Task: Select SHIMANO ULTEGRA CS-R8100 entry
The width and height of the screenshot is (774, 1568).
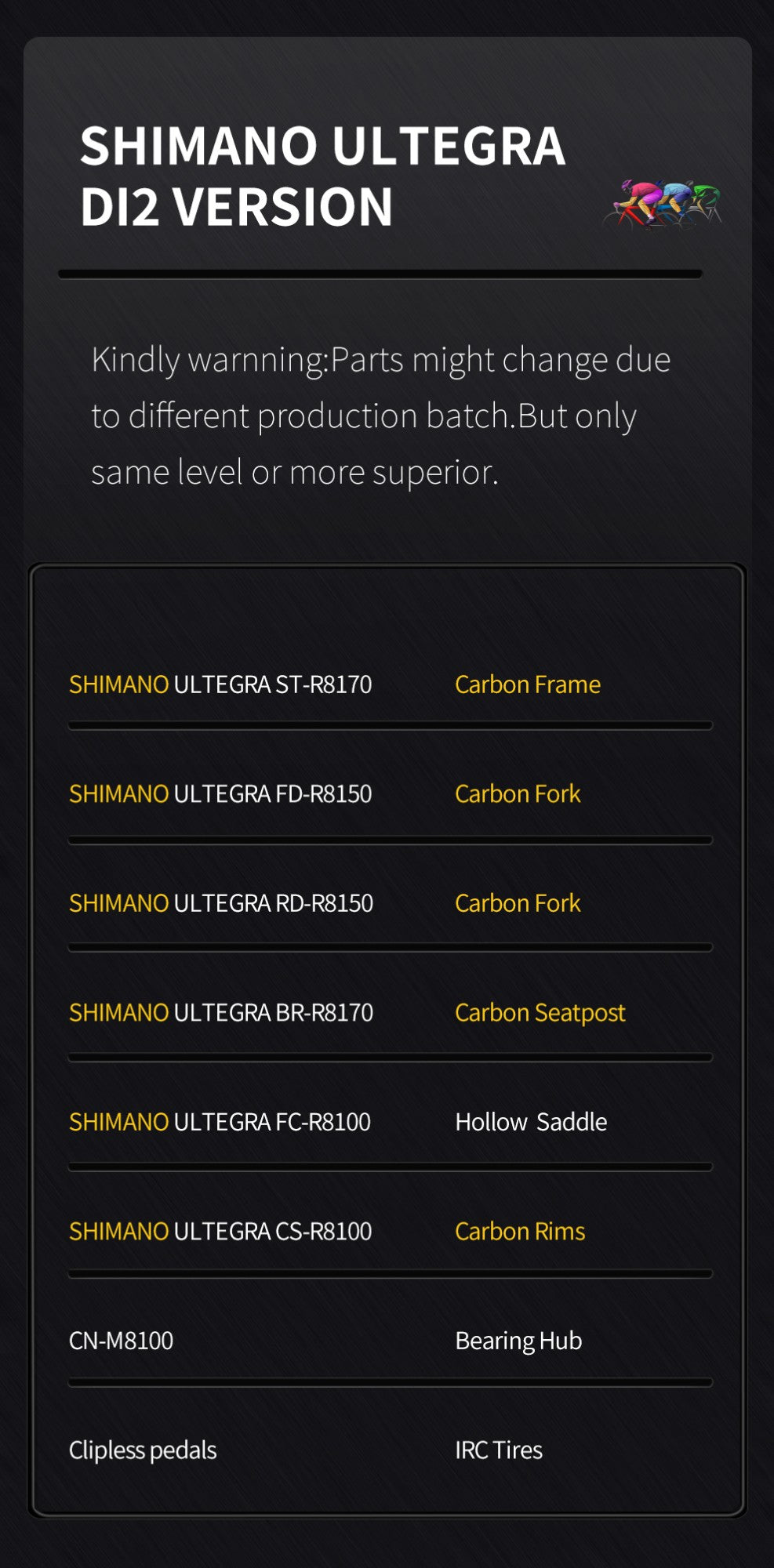Action: click(220, 1232)
